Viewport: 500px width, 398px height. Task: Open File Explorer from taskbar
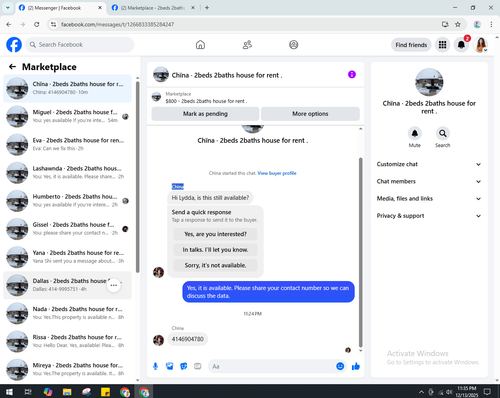click(x=67, y=392)
